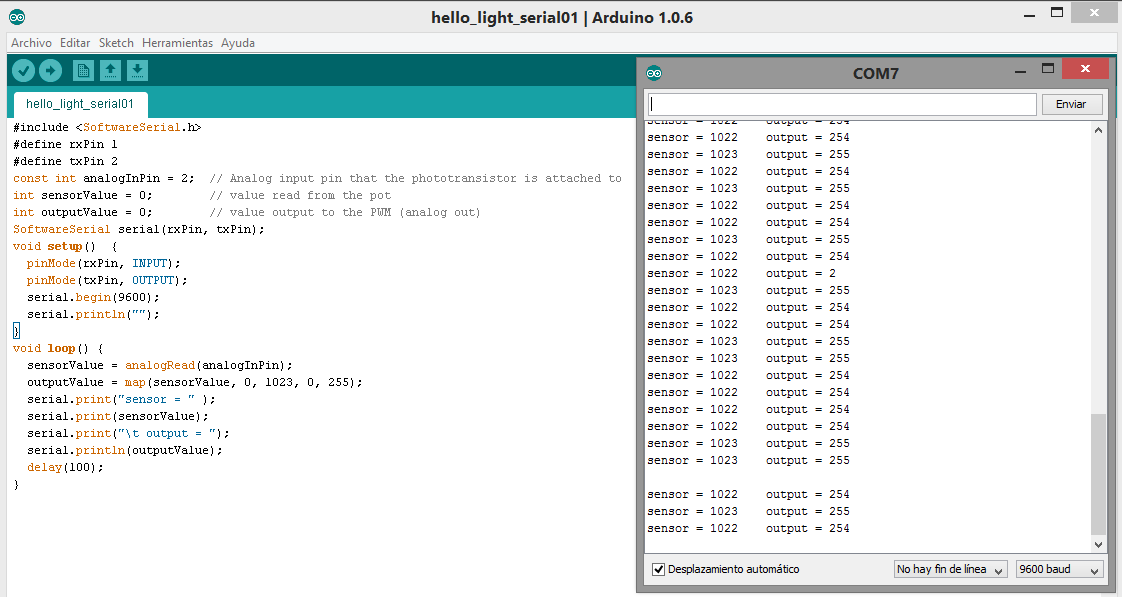Open the Herramientas menu
The image size is (1122, 597).
pyautogui.click(x=177, y=43)
